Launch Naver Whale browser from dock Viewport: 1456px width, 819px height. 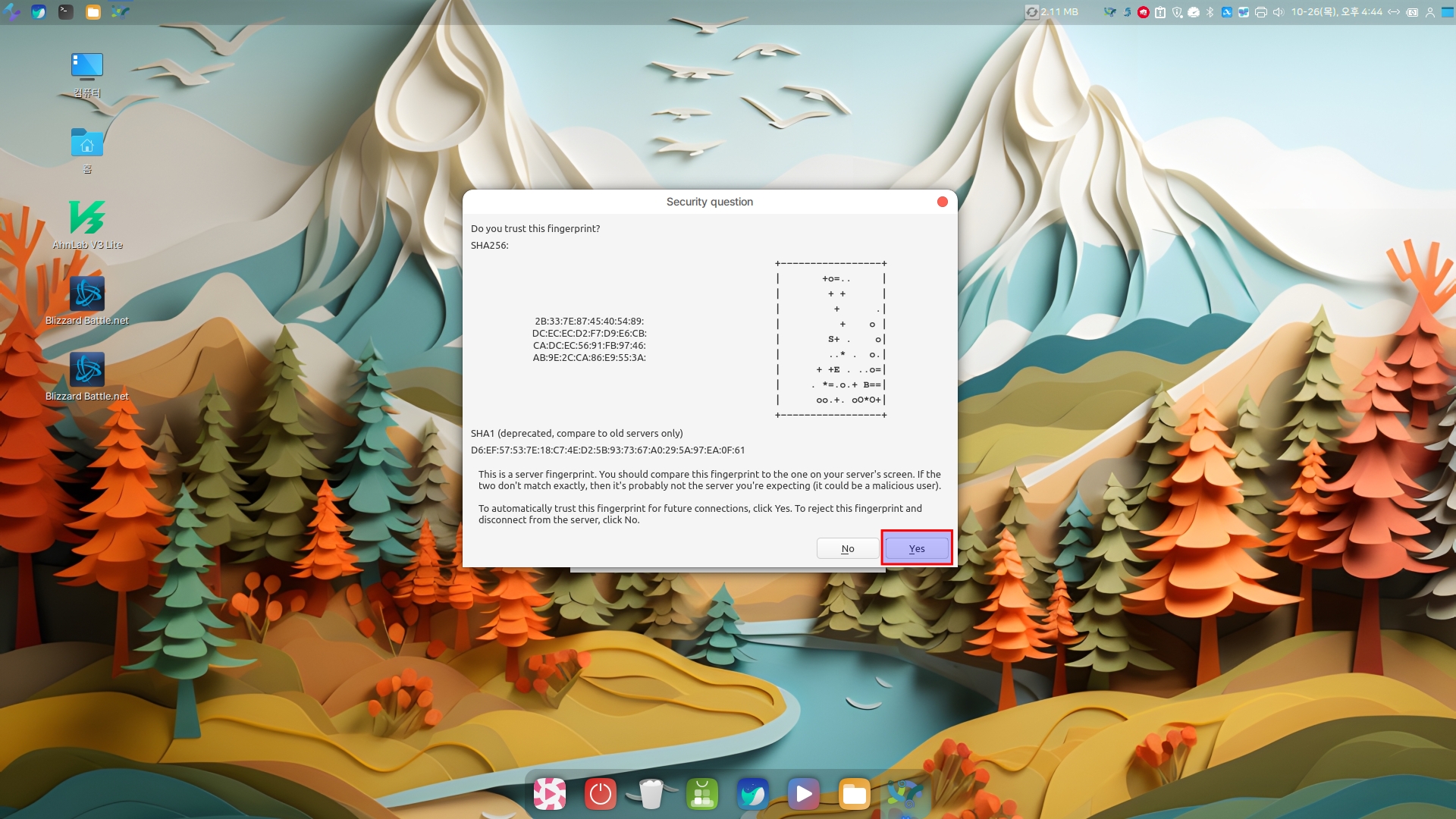(x=752, y=794)
